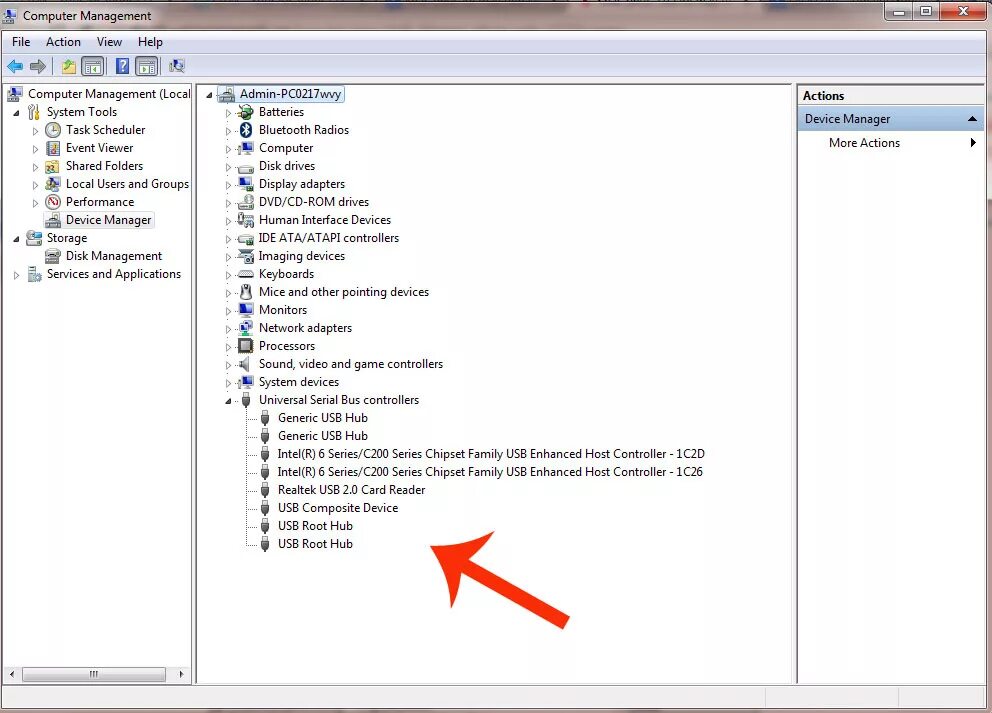
Task: Open the View menu
Action: [109, 42]
